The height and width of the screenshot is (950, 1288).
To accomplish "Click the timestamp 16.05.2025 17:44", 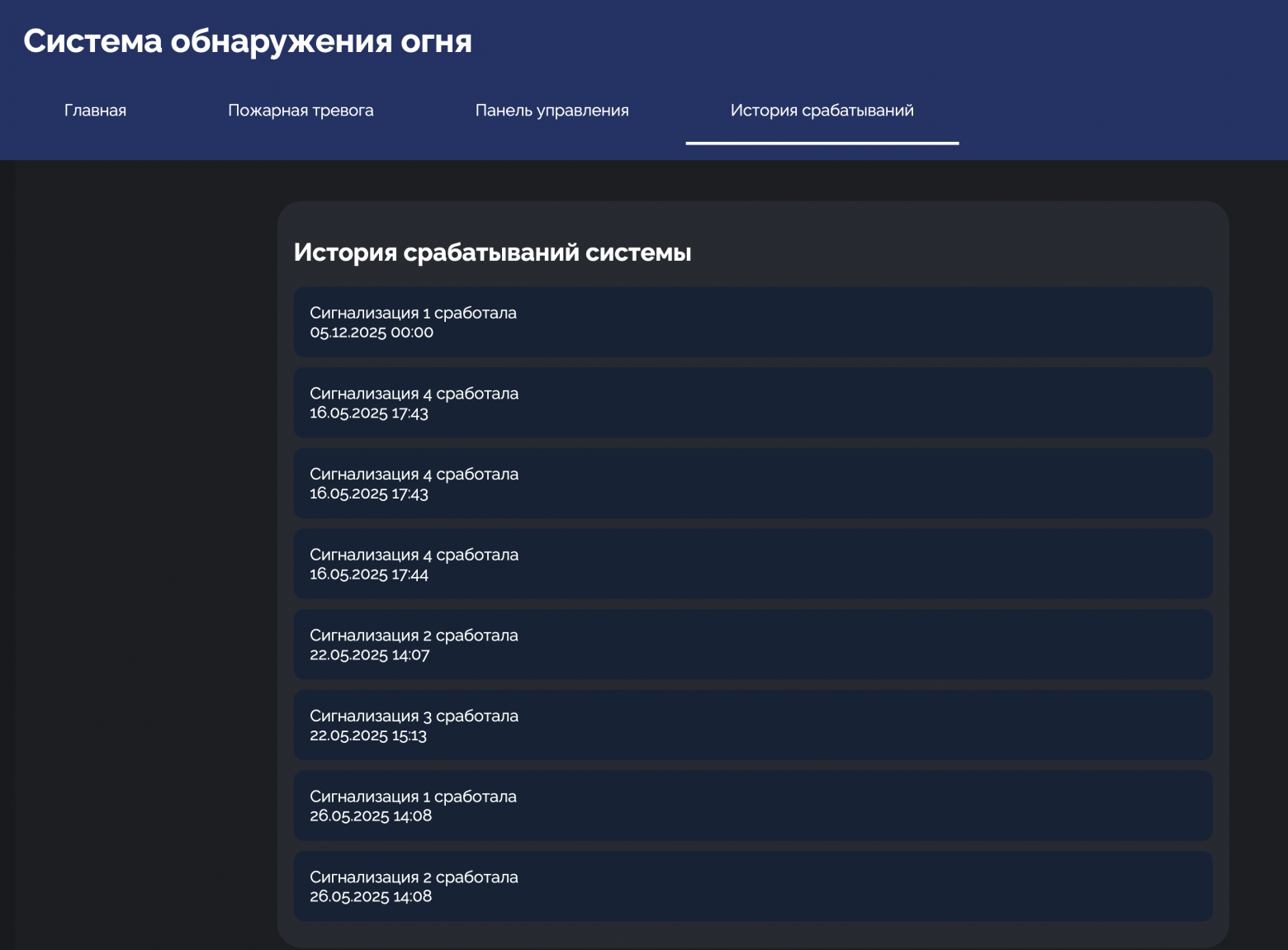I will (x=369, y=574).
